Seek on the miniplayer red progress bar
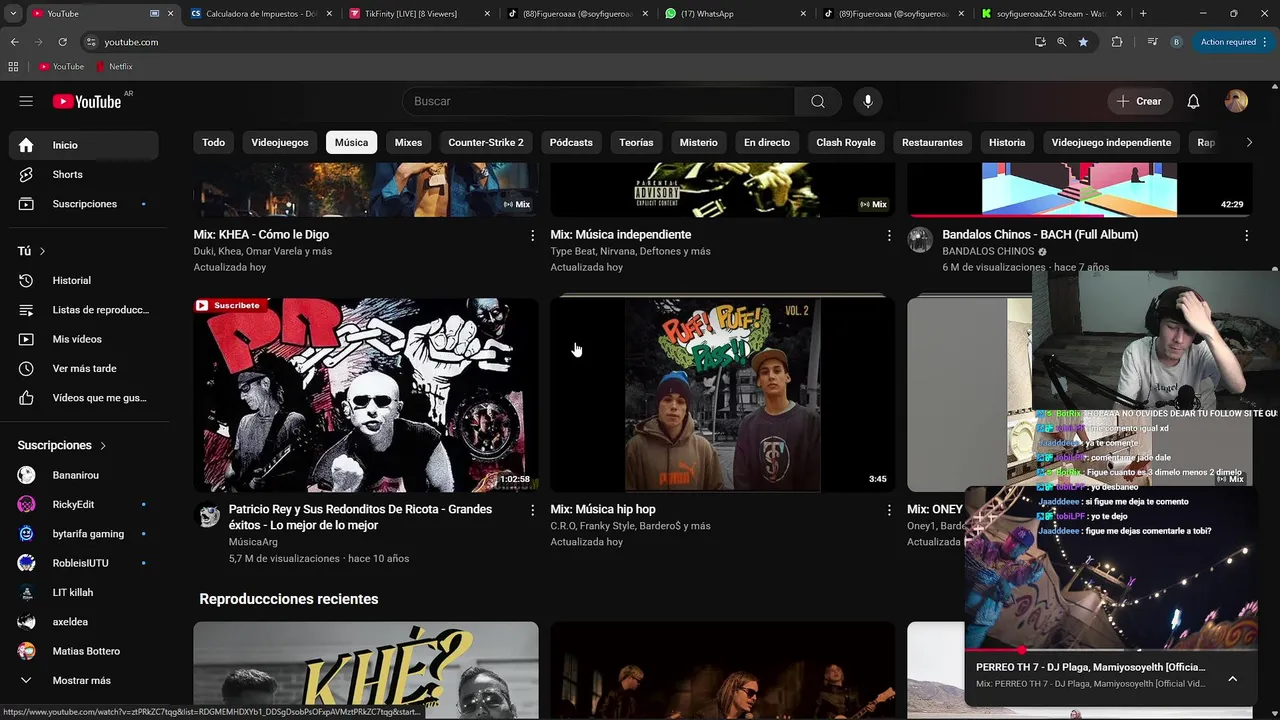 pos(1110,650)
